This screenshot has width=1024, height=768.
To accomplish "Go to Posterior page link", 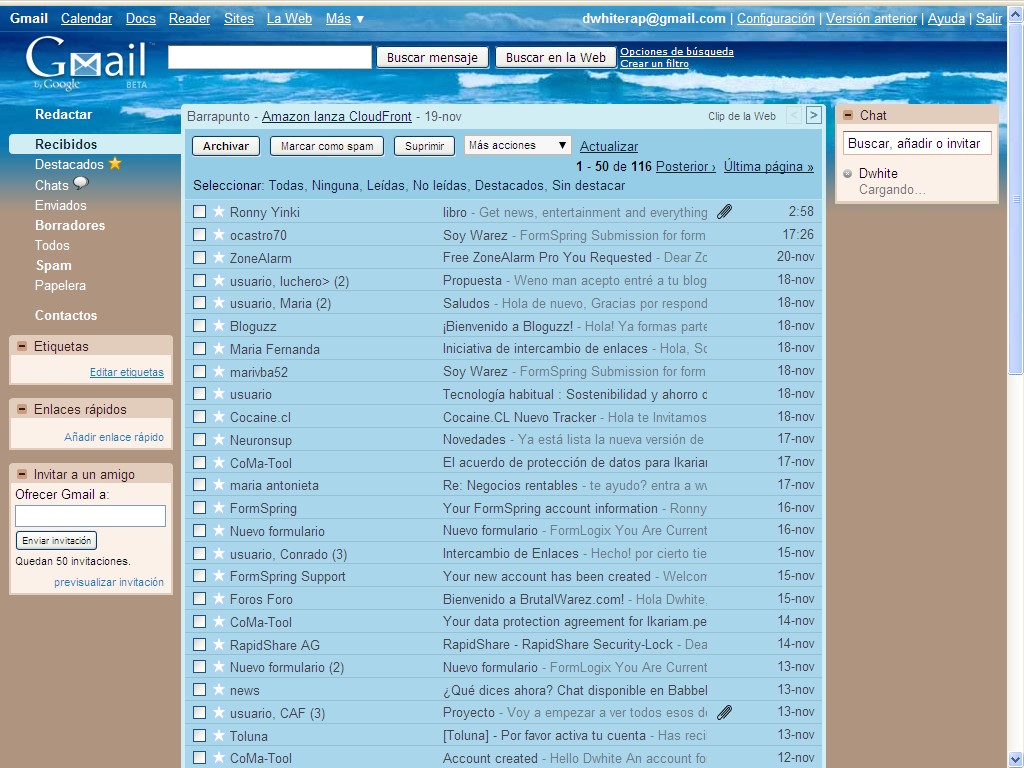I will pos(686,167).
